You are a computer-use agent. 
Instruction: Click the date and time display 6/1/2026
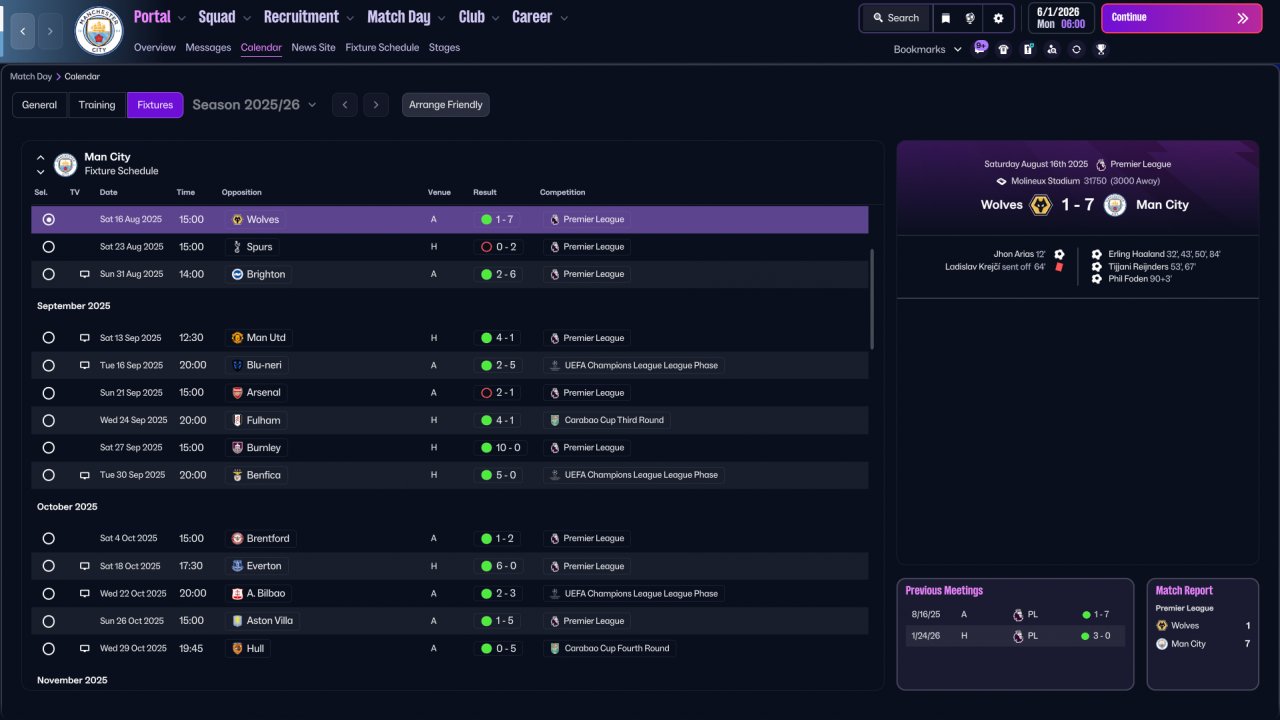[x=1061, y=18]
